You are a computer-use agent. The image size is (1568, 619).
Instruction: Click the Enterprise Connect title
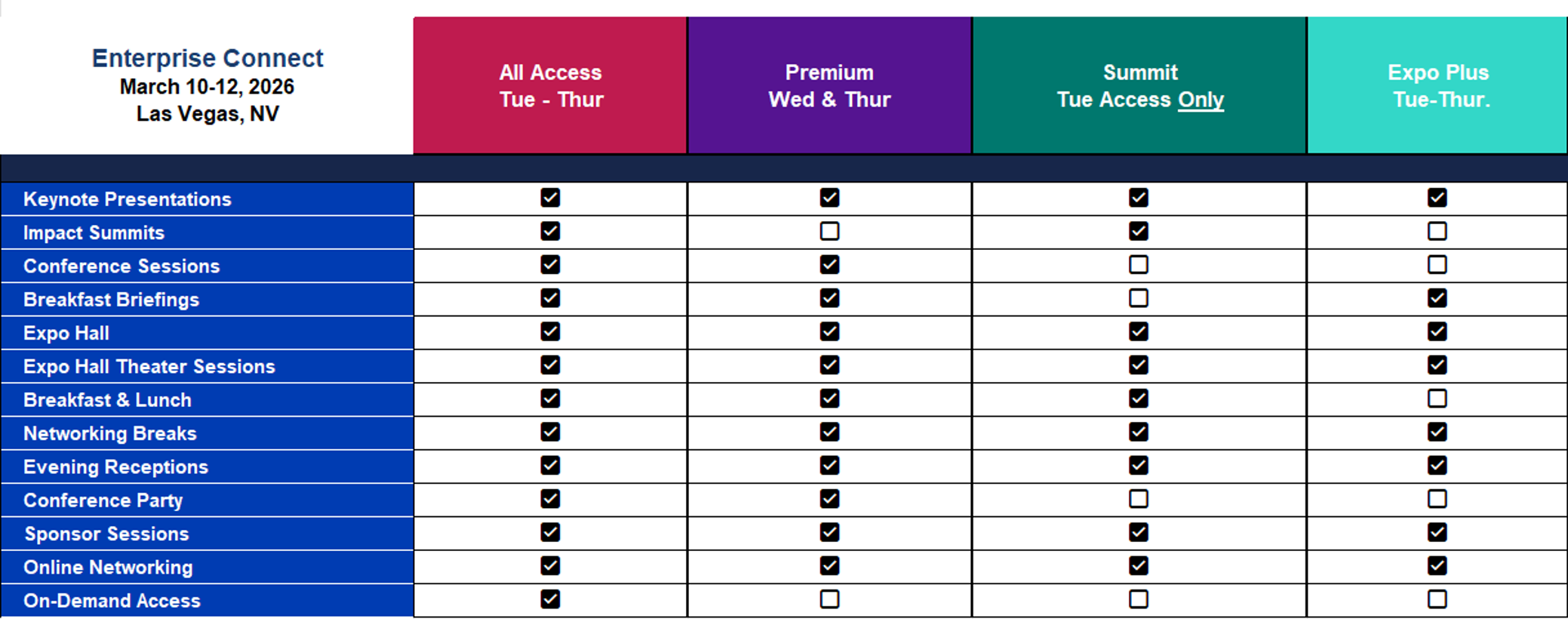pos(208,58)
